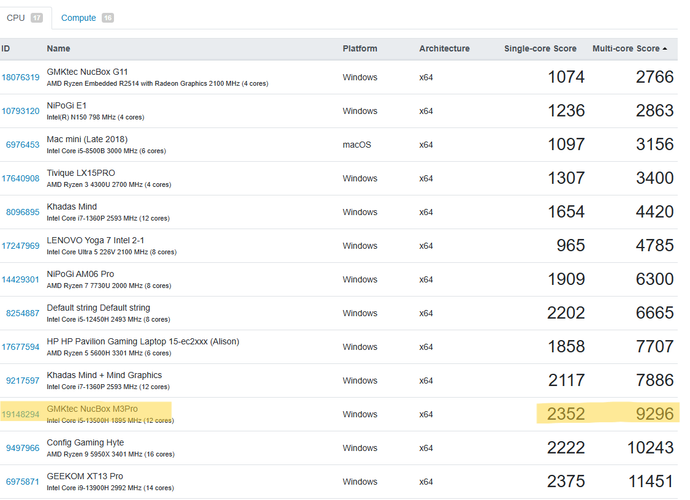Click the multi-core score 10243

coord(650,448)
